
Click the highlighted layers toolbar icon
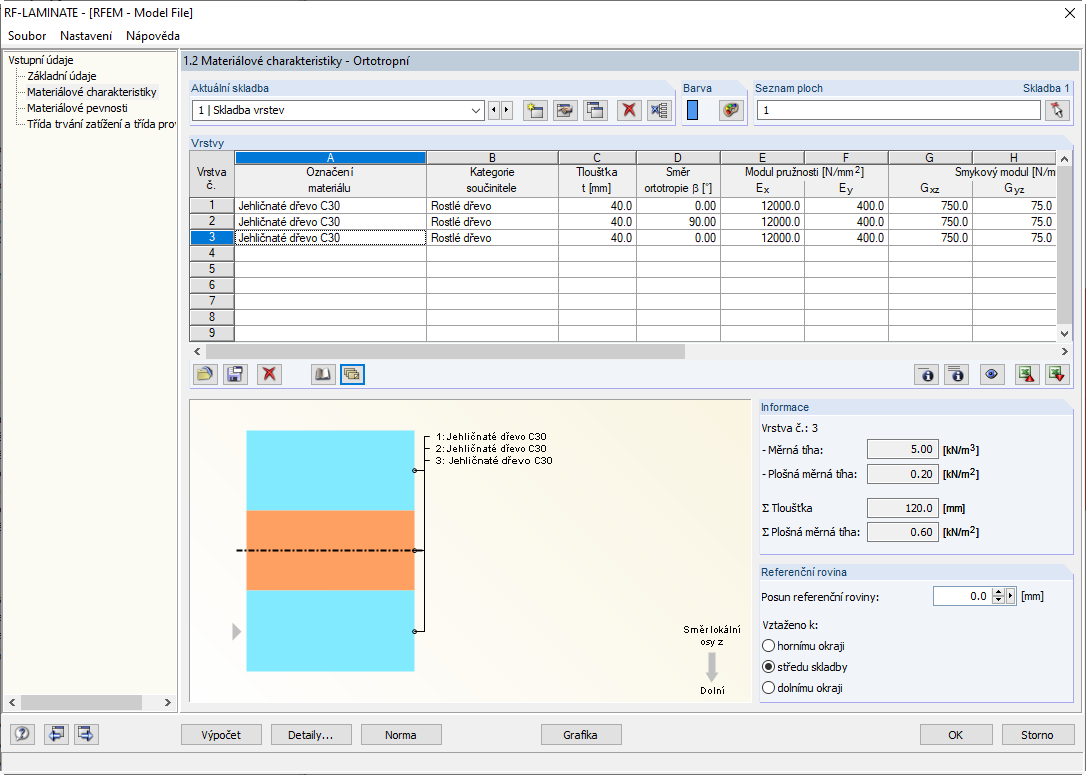[353, 375]
